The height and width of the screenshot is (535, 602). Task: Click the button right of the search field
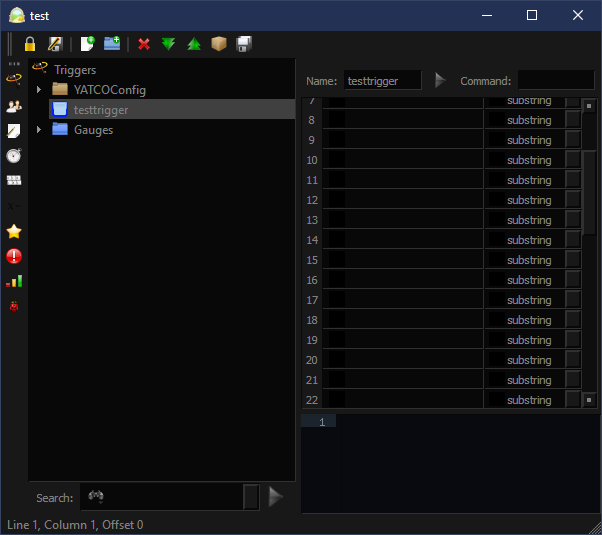click(251, 497)
